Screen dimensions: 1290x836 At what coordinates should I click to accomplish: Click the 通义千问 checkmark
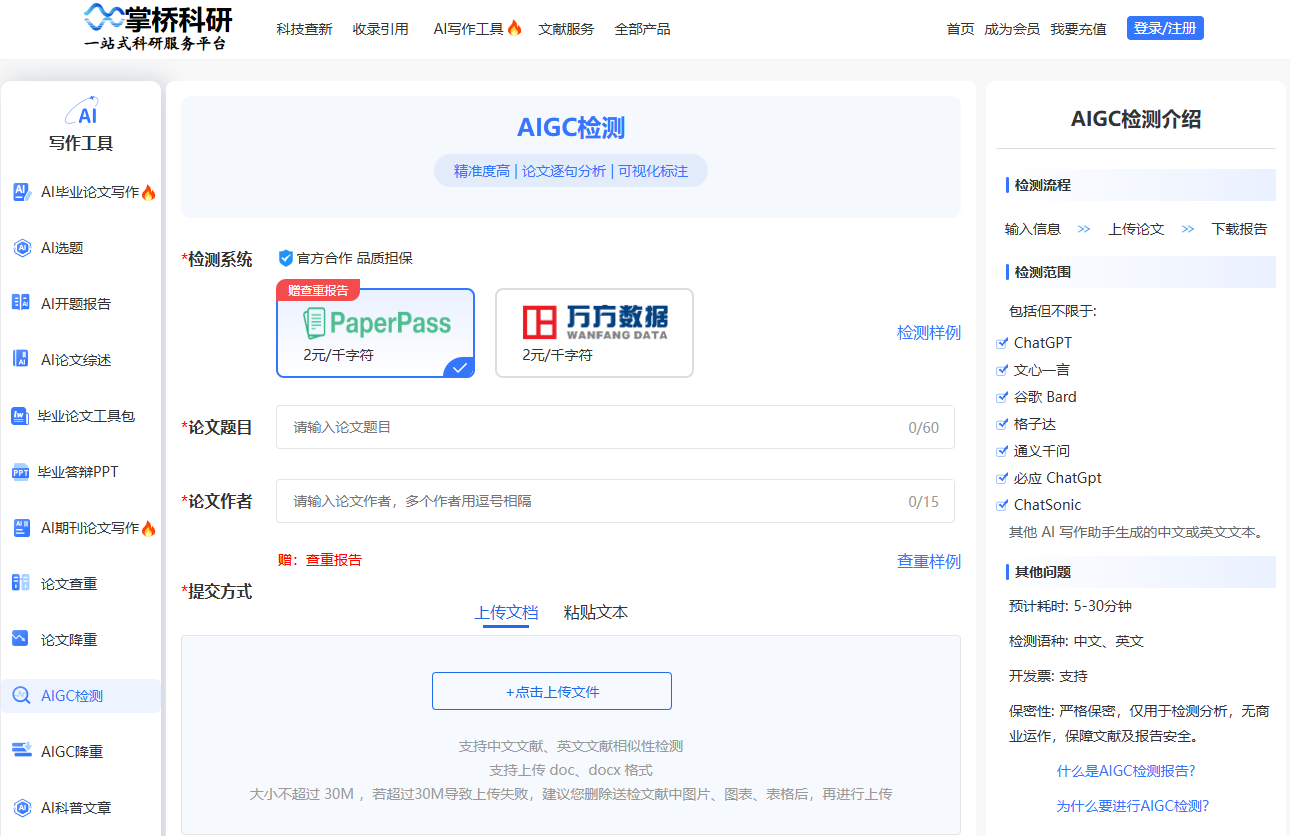point(1002,451)
